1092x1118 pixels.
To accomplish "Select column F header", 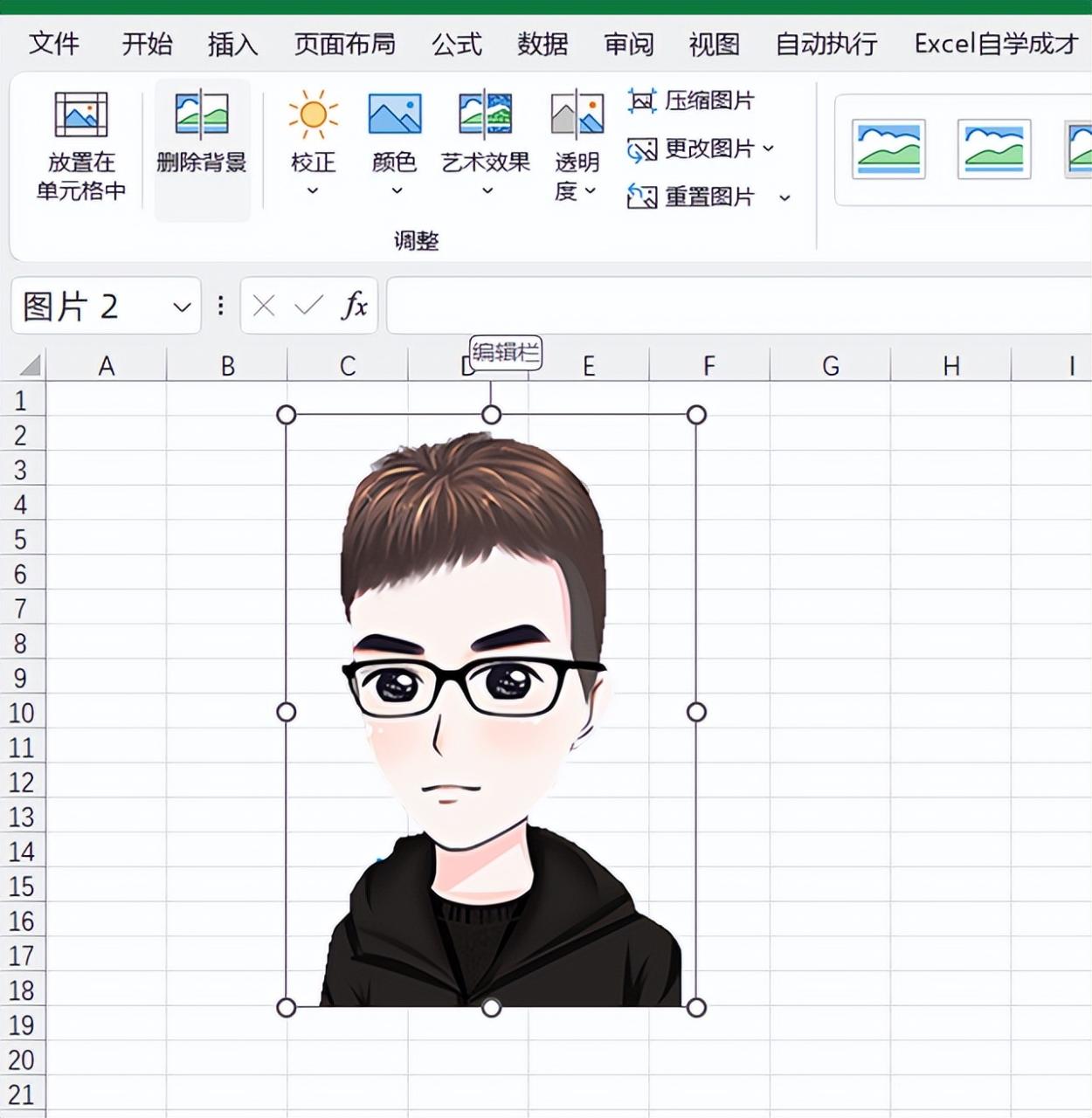I will point(709,365).
